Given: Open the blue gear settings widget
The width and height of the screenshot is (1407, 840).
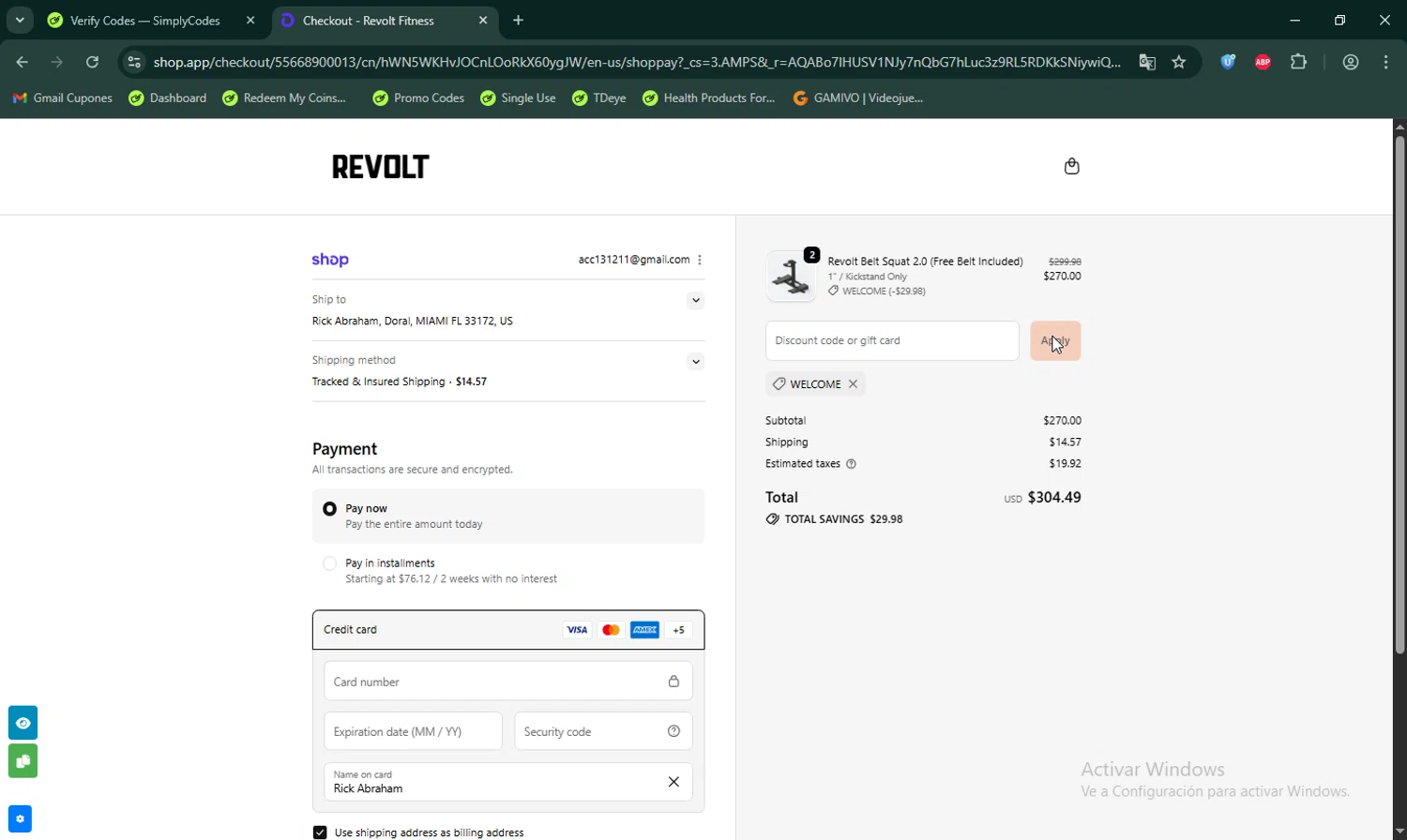Looking at the screenshot, I should coord(20,818).
